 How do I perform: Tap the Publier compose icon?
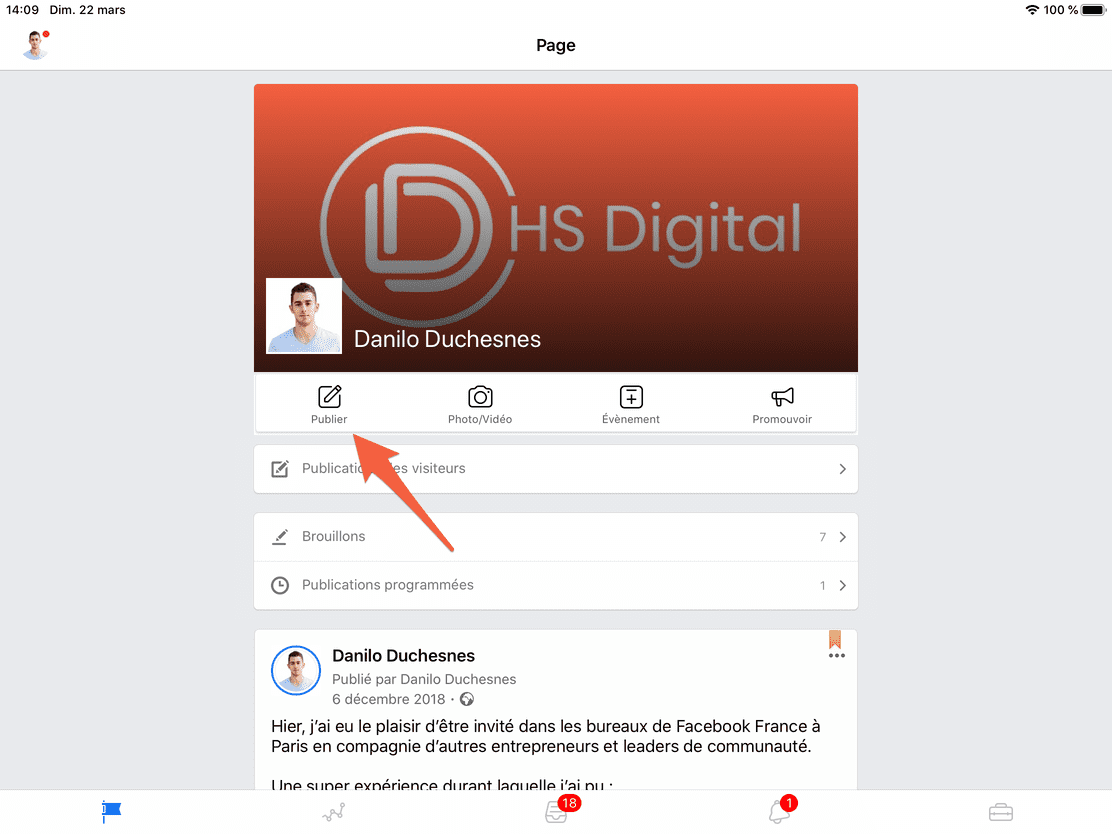329,397
